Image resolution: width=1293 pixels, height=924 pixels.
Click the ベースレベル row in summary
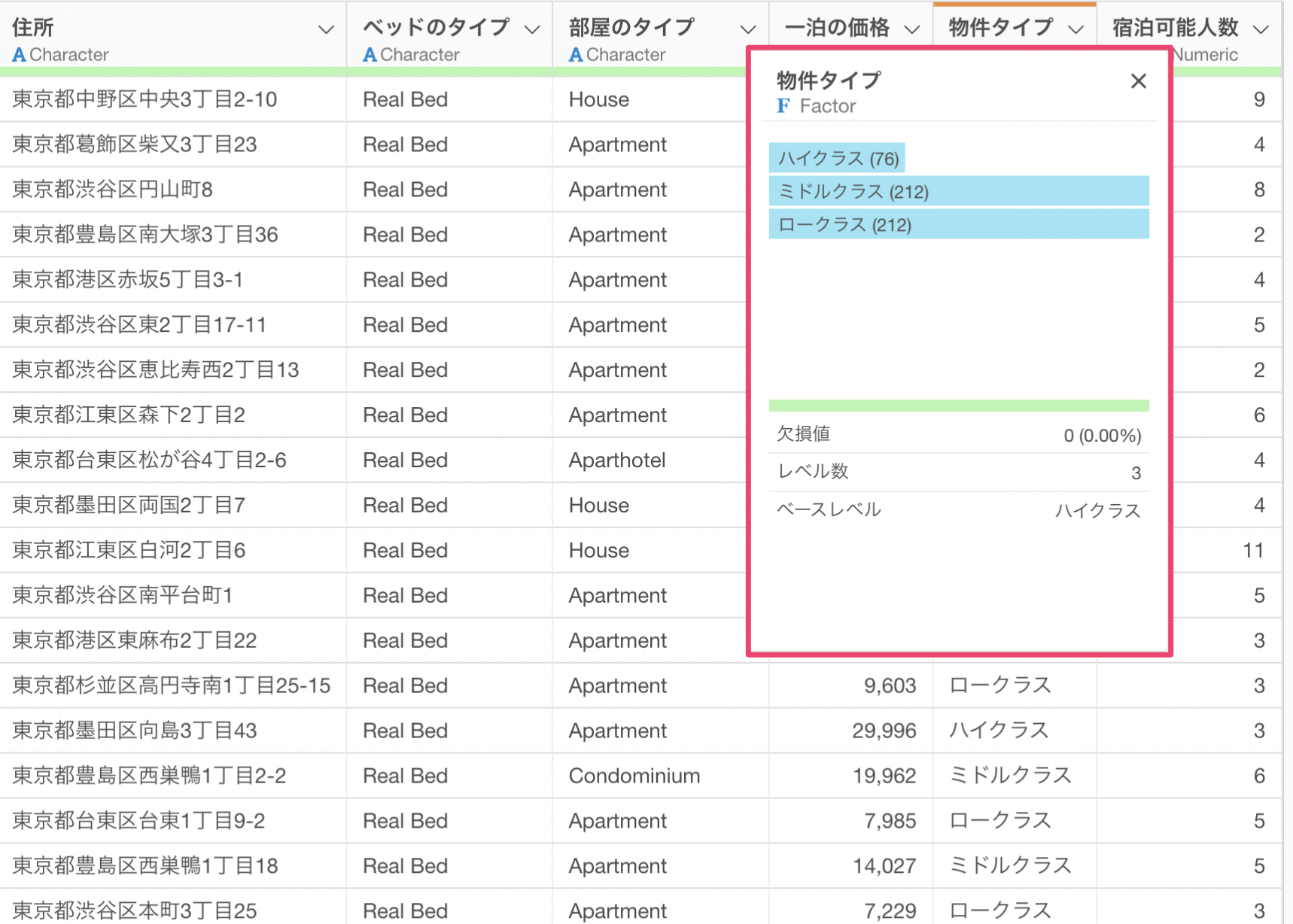(958, 510)
